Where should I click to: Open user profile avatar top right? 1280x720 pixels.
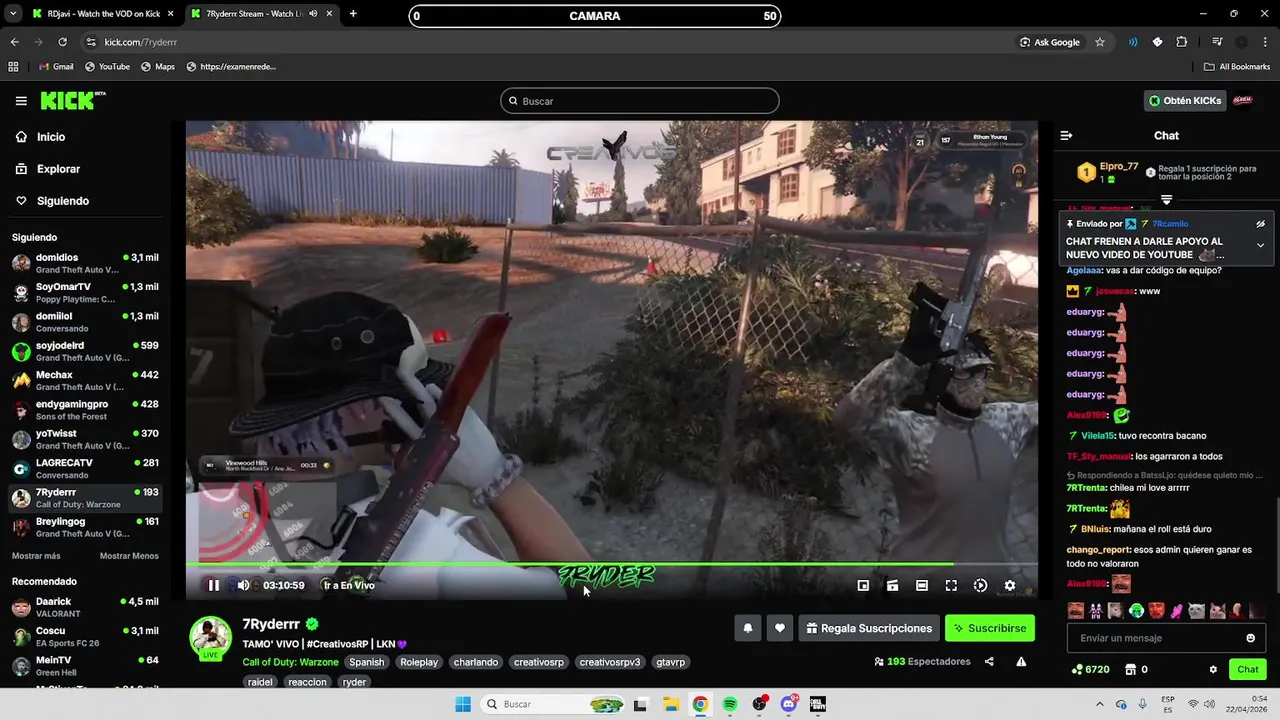point(1243,101)
